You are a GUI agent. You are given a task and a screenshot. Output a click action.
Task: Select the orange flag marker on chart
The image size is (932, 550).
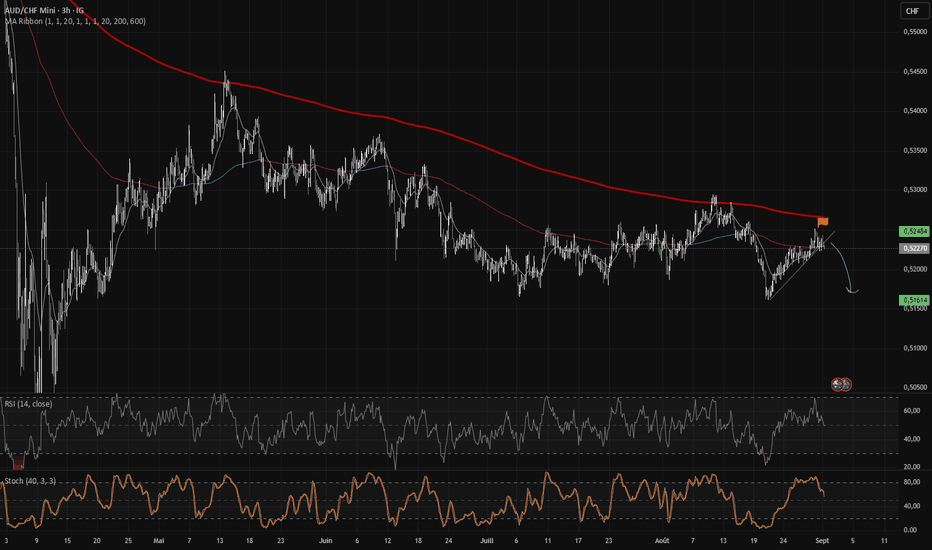823,222
